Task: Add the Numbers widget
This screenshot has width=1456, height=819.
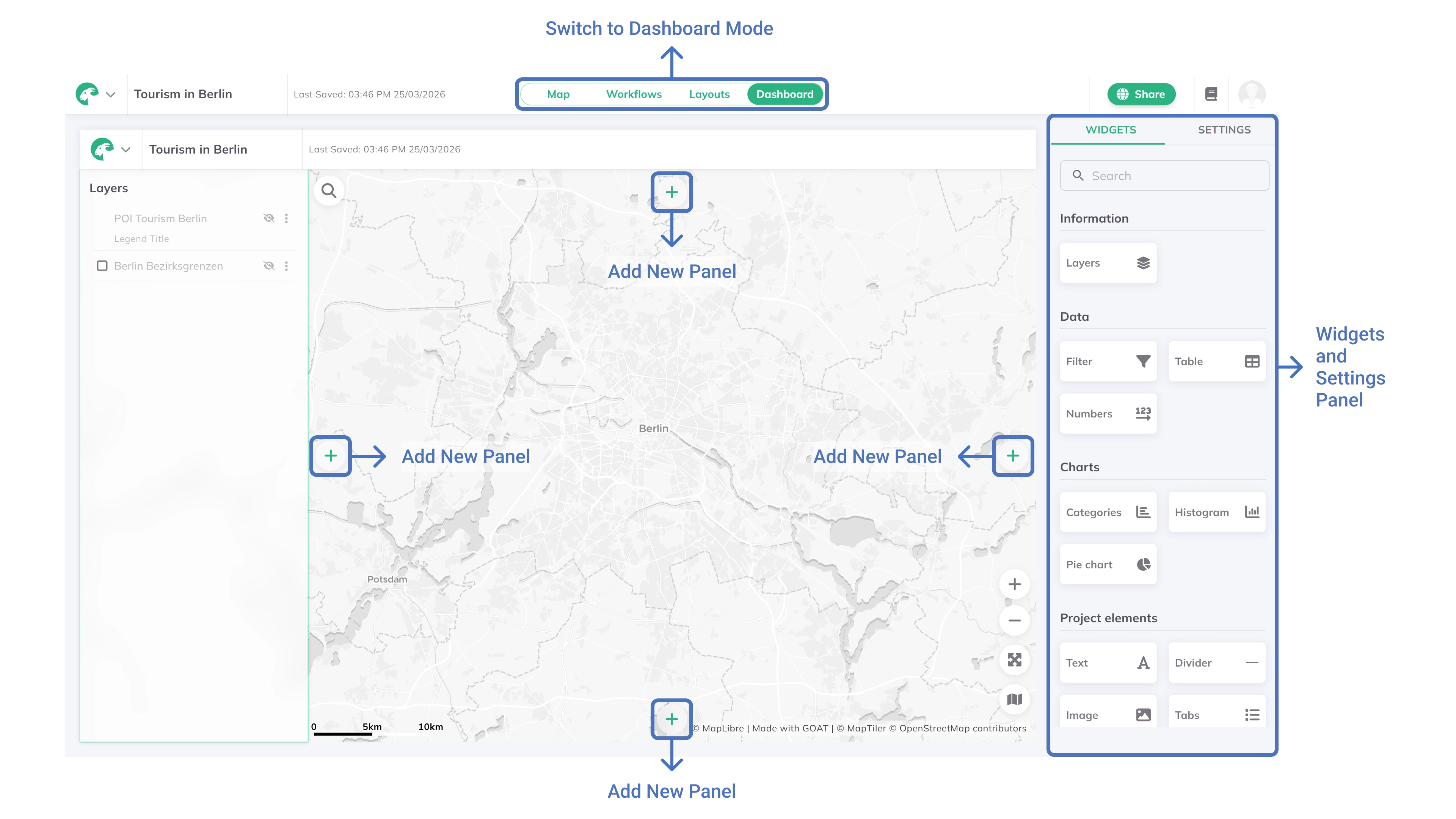Action: click(1107, 414)
